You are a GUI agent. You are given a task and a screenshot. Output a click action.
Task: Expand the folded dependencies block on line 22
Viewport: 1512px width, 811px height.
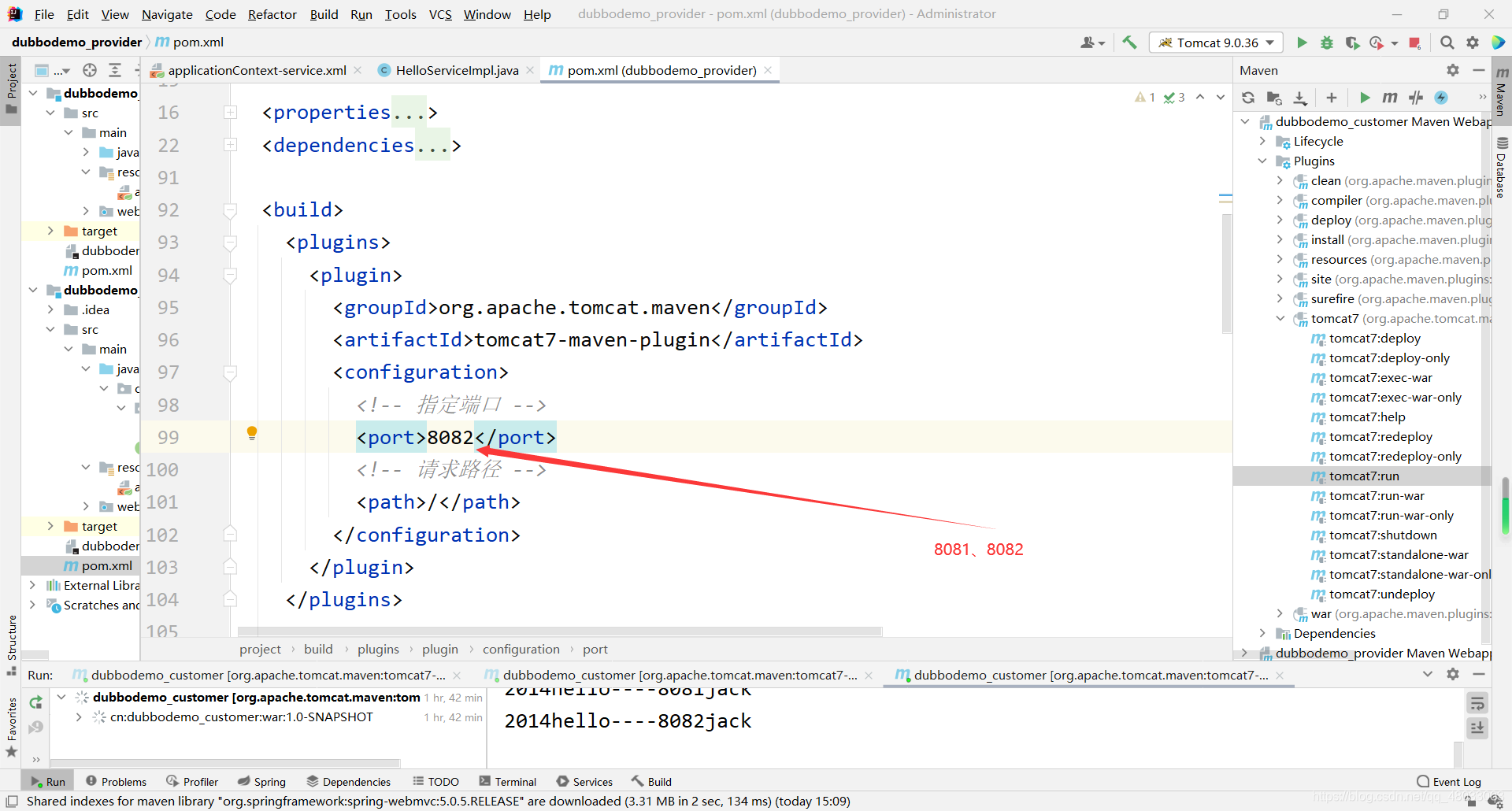(x=230, y=145)
